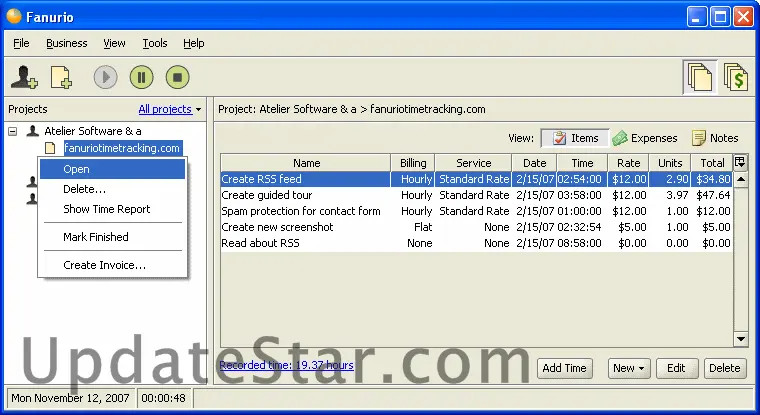The width and height of the screenshot is (760, 415).
Task: Select Atelier Software & a in the tree
Action: point(93,131)
